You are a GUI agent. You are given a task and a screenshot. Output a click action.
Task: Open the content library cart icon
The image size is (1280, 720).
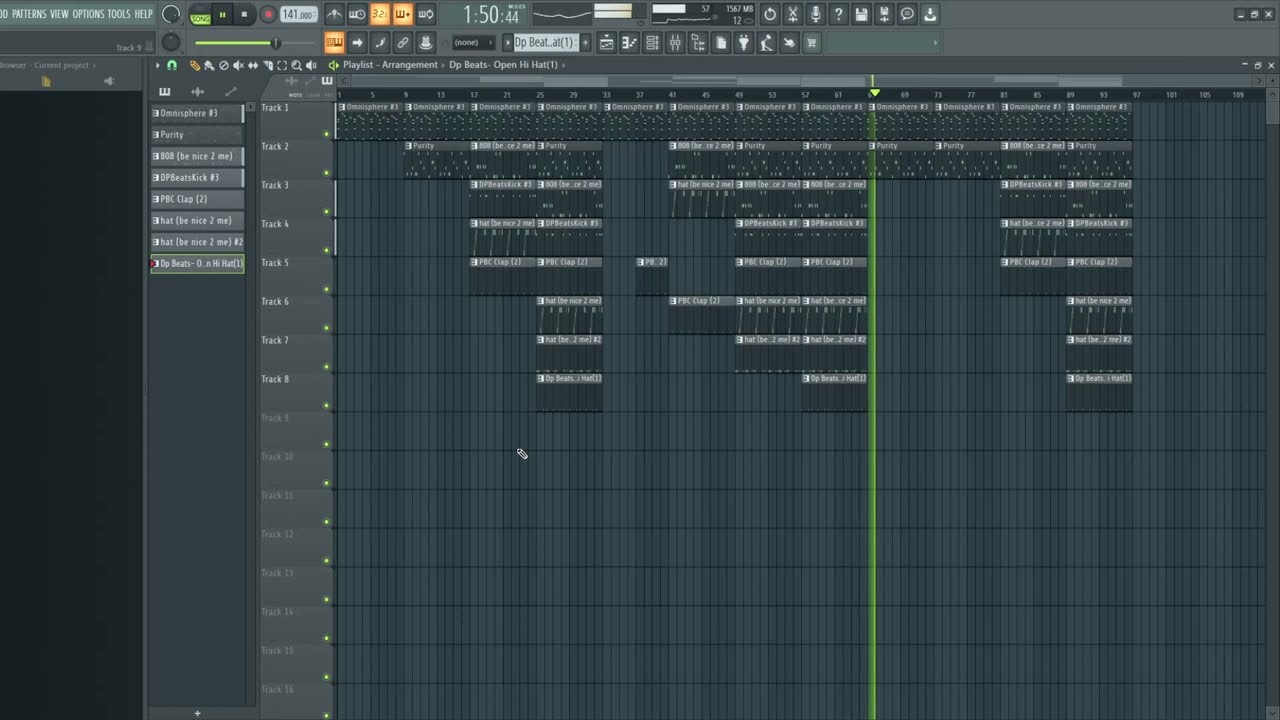pyautogui.click(x=812, y=43)
